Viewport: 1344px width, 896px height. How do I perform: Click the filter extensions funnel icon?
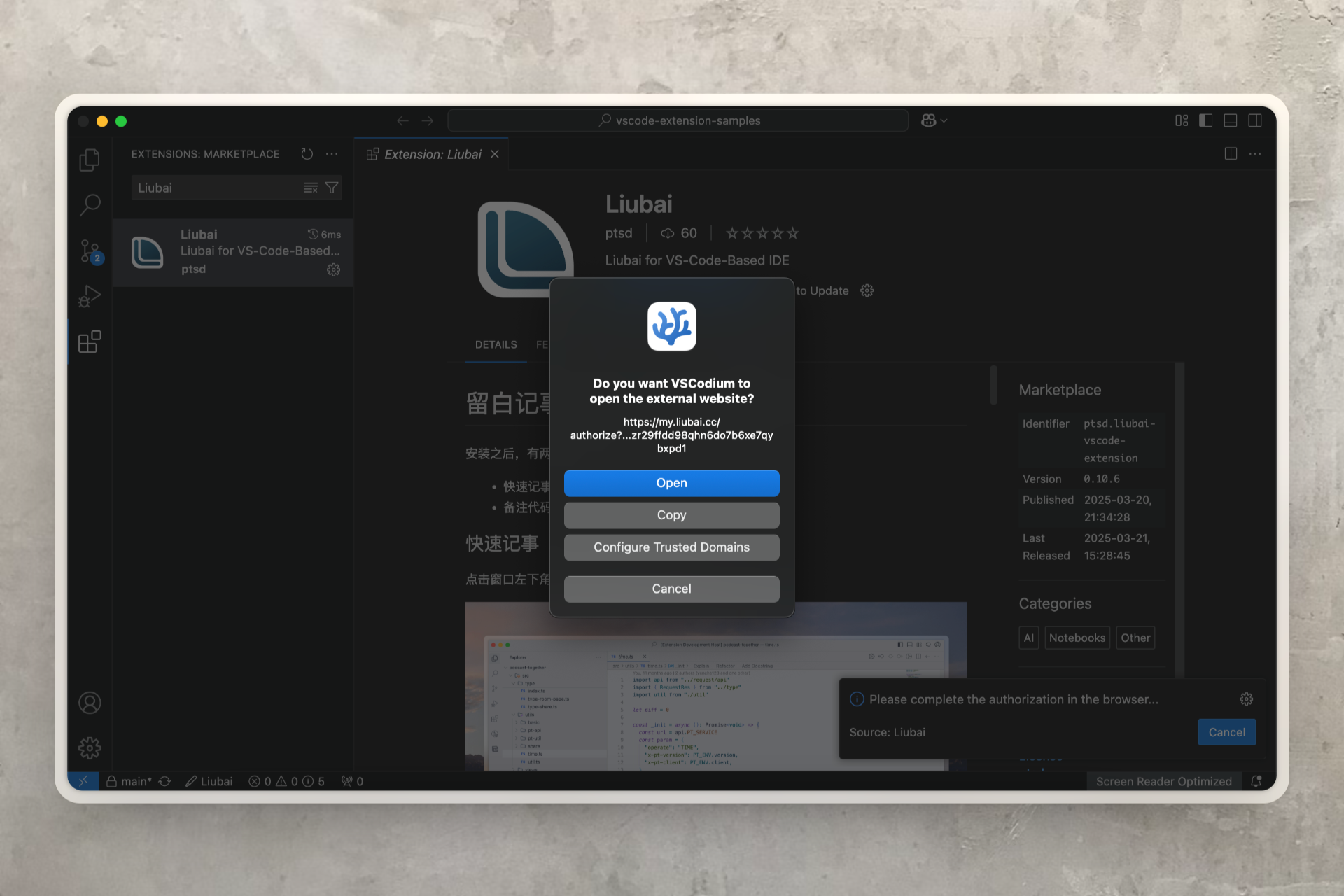332,188
